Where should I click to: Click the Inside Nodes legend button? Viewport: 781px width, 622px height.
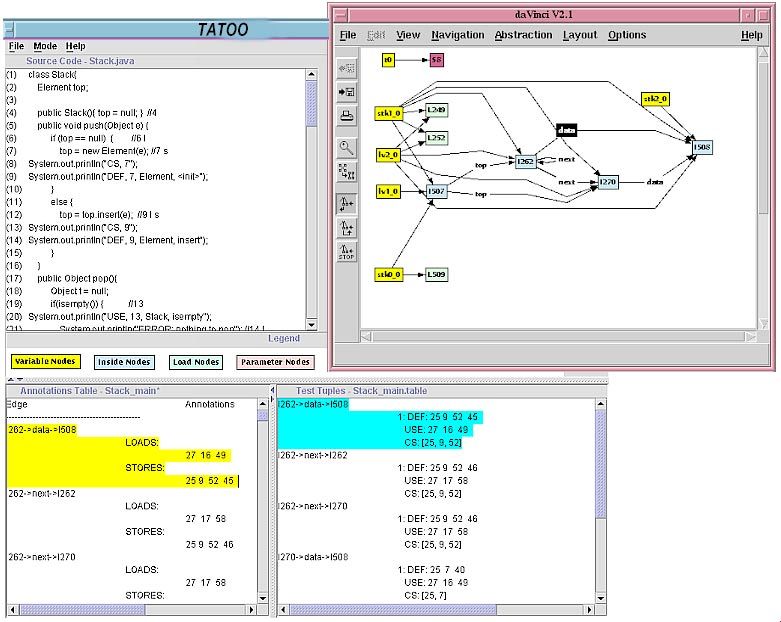(x=124, y=362)
